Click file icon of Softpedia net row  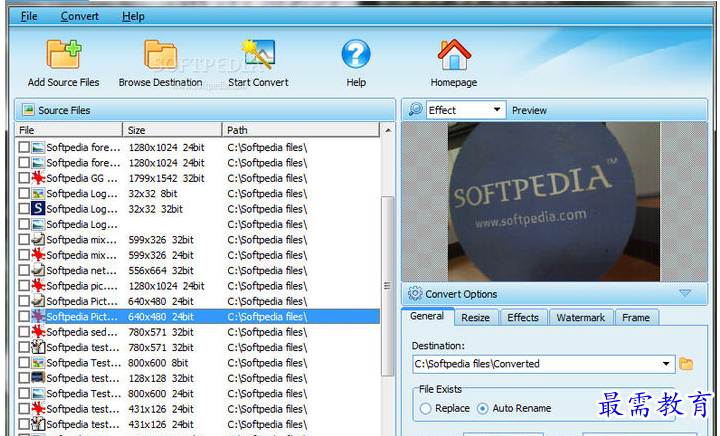click(38, 270)
